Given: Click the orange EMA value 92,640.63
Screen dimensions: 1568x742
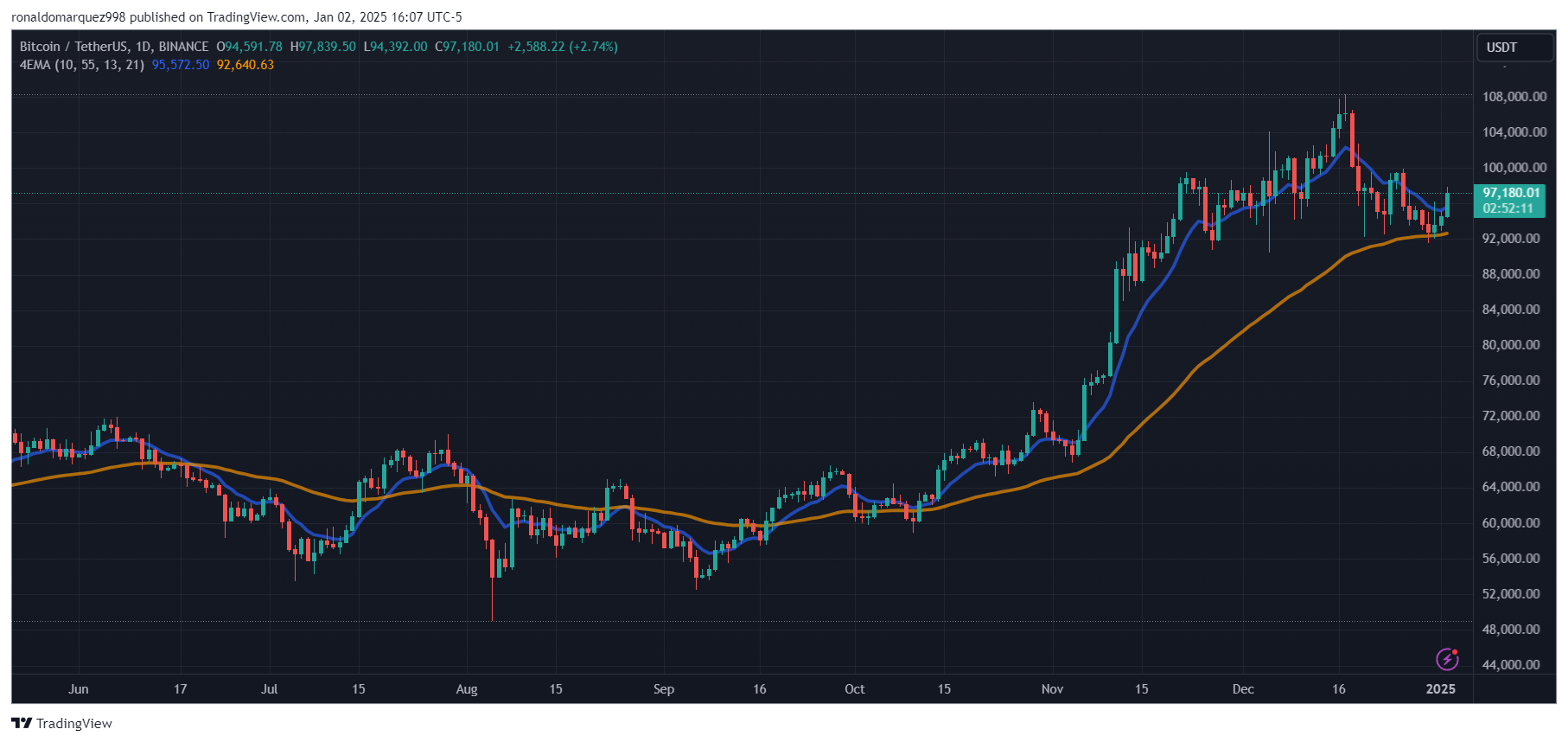Looking at the screenshot, I should point(245,65).
